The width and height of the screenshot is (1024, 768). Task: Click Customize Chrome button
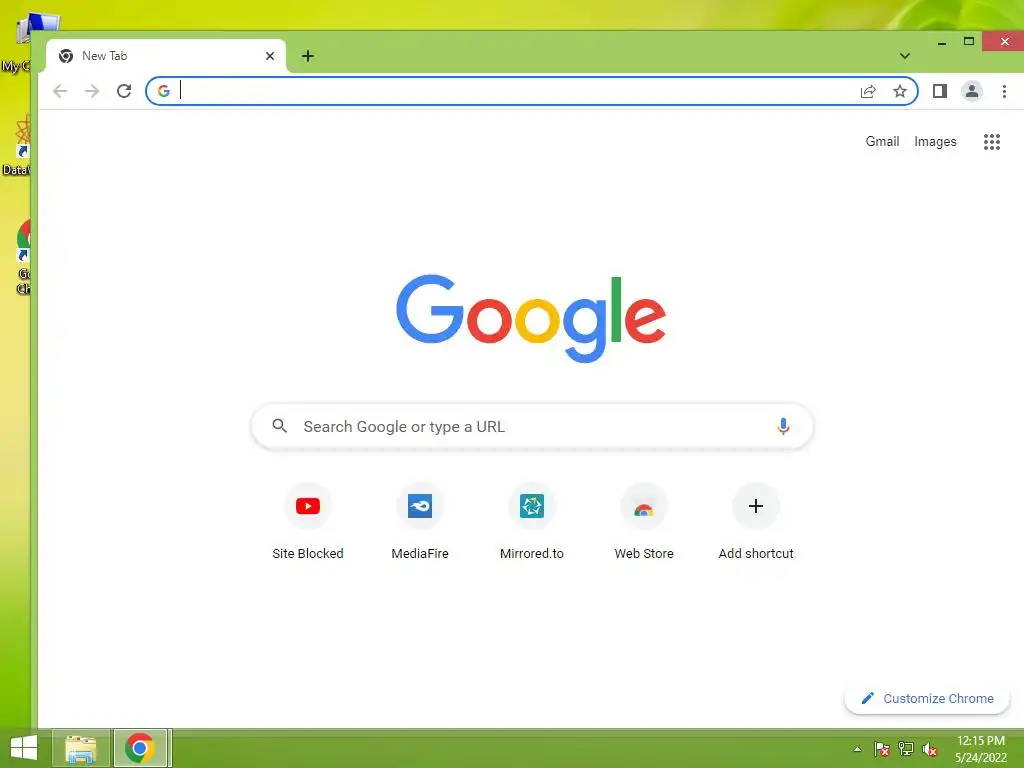[x=927, y=699]
